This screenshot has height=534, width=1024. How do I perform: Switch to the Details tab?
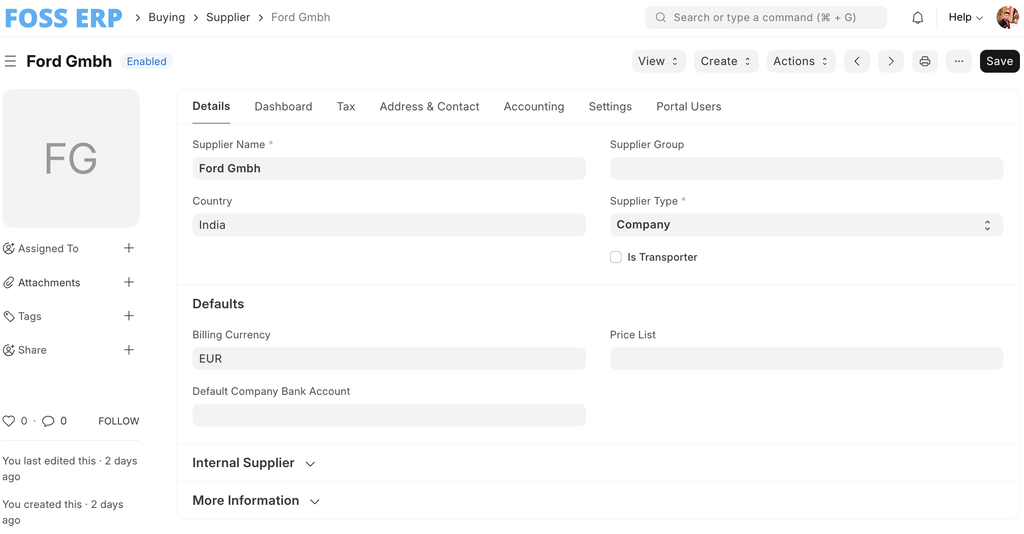(x=211, y=106)
